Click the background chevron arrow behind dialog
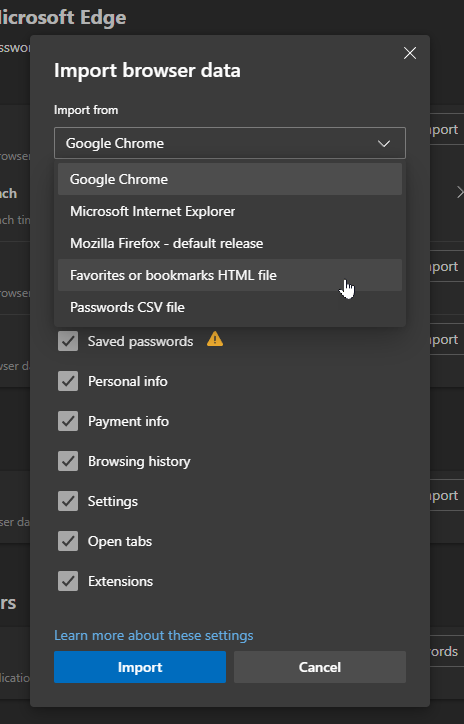 460,192
